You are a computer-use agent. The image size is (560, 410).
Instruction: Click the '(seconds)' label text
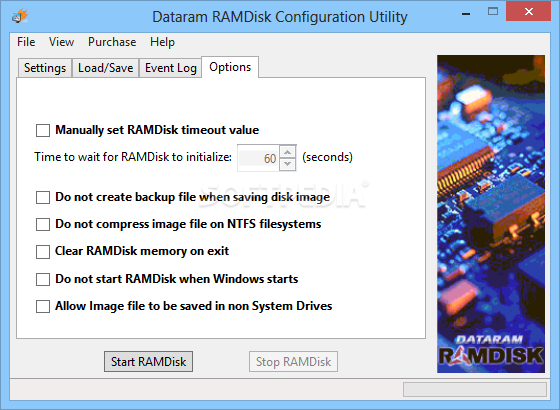pyautogui.click(x=328, y=157)
